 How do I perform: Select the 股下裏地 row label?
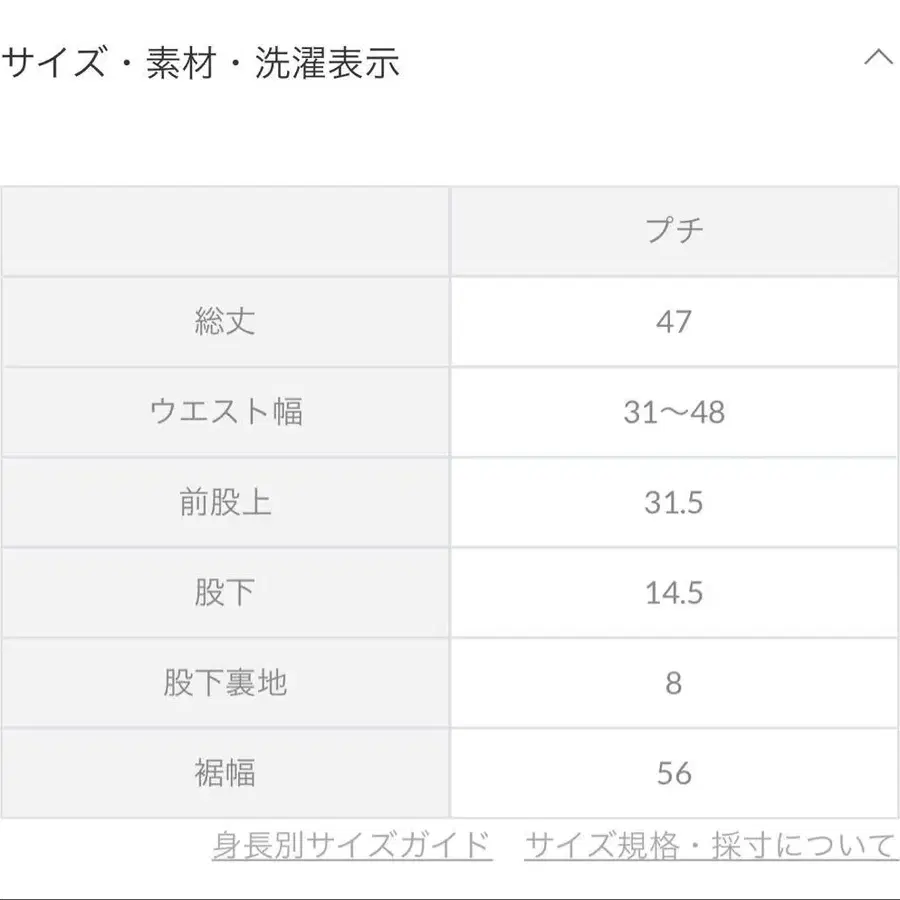(x=227, y=683)
